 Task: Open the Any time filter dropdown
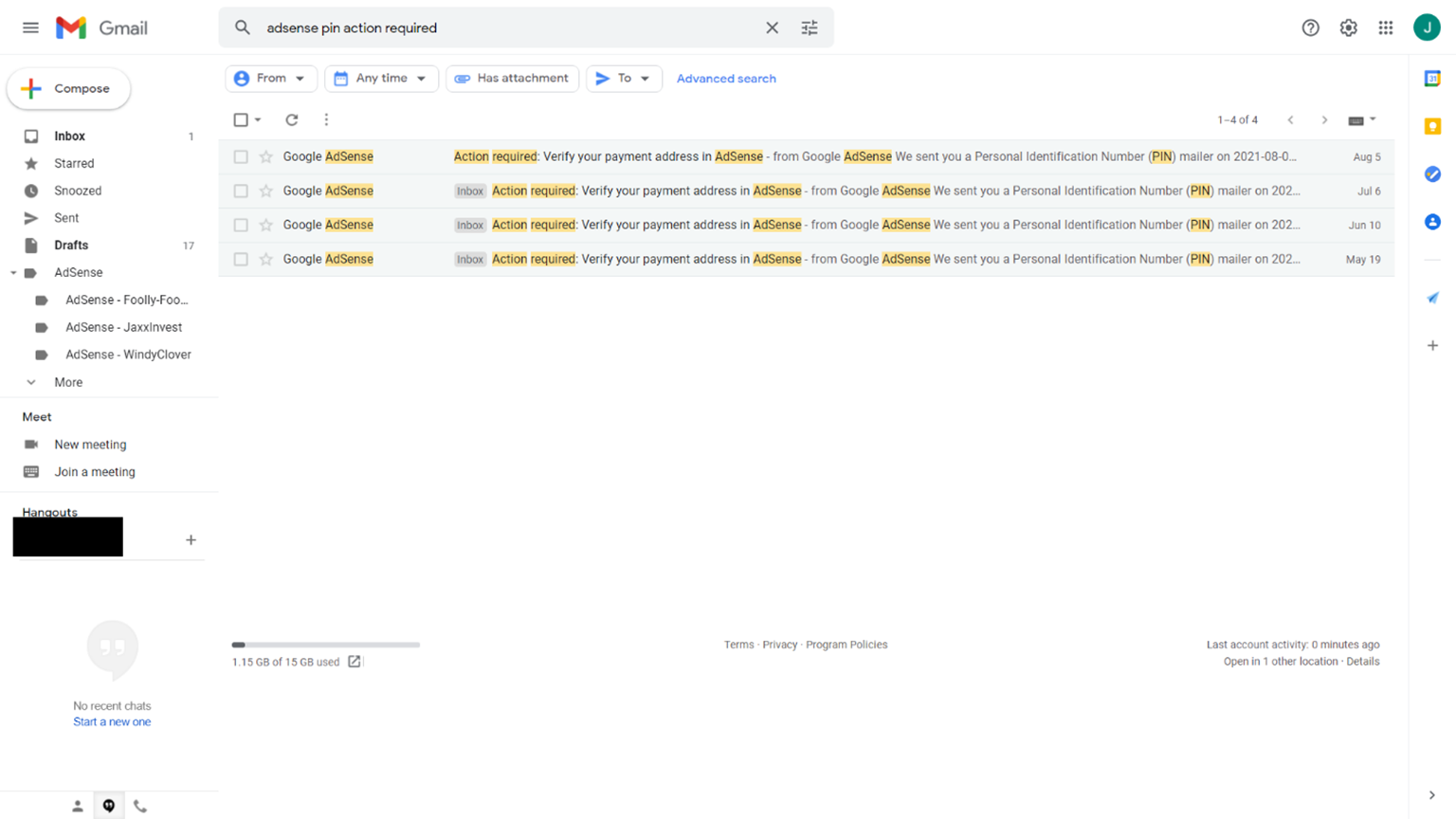tap(381, 79)
